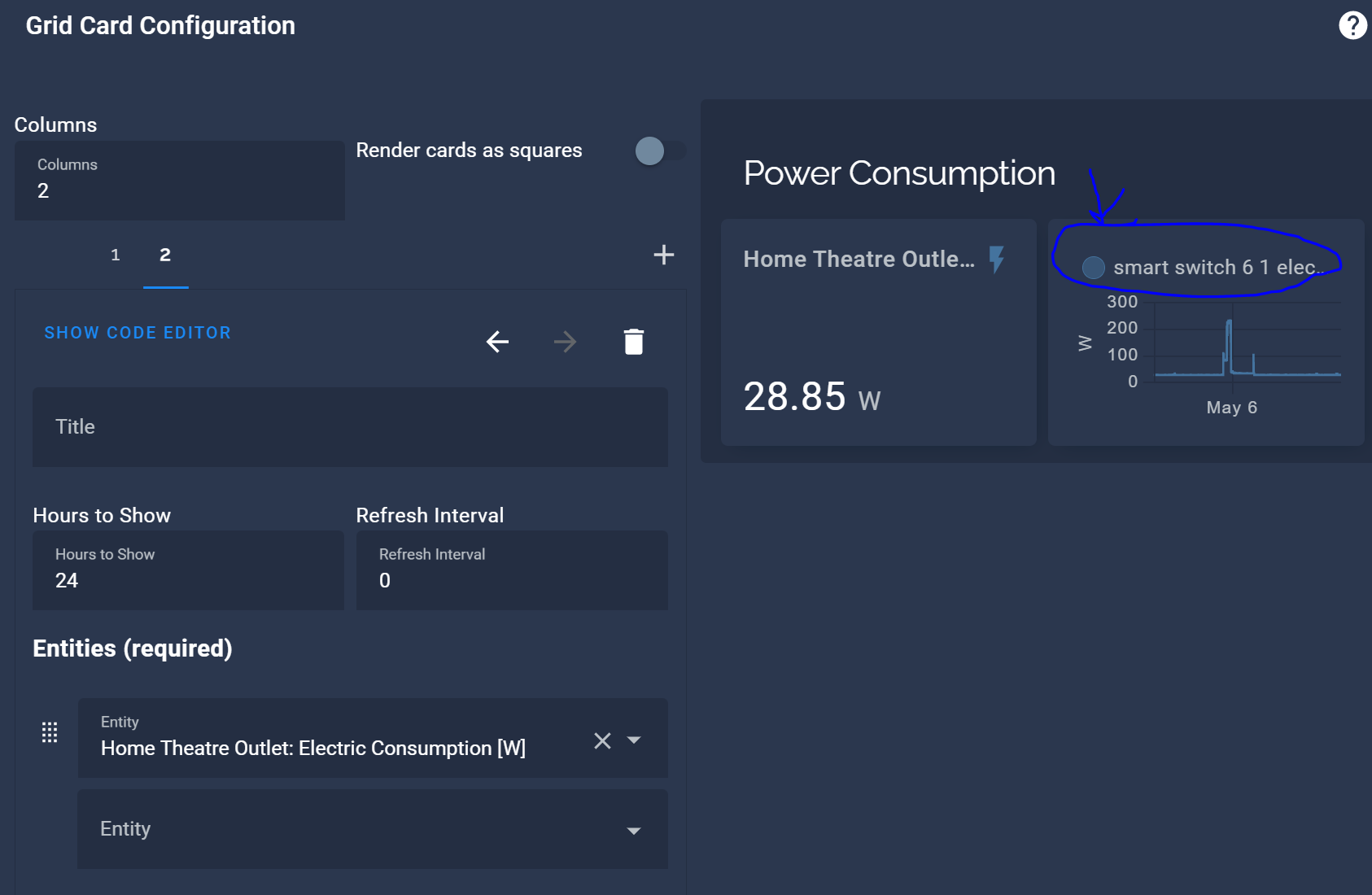The height and width of the screenshot is (895, 1372).
Task: Open the code editor via SHOW CODE EDITOR
Action: pyautogui.click(x=138, y=332)
